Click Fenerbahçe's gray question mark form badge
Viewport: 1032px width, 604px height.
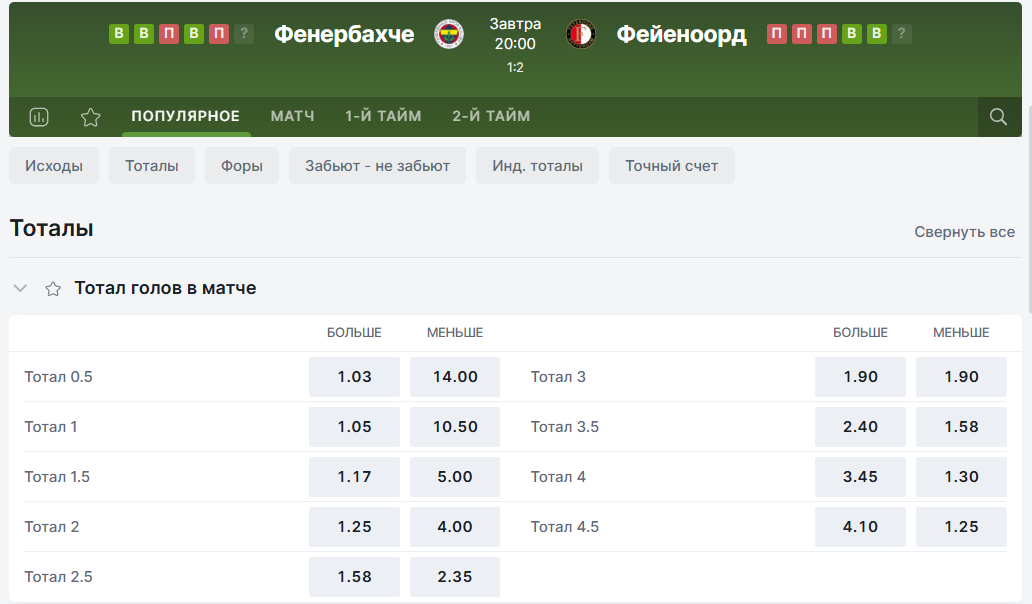click(x=244, y=34)
